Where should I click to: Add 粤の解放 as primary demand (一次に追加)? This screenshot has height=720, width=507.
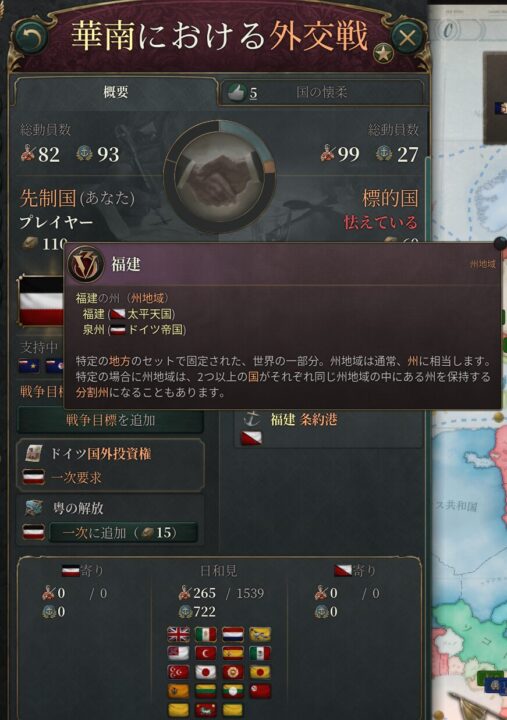pos(124,533)
